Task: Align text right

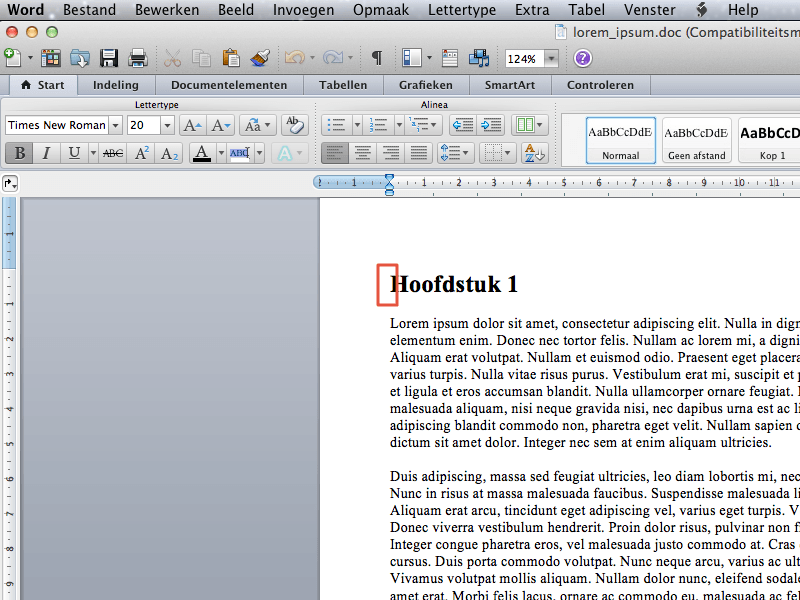Action: point(391,153)
